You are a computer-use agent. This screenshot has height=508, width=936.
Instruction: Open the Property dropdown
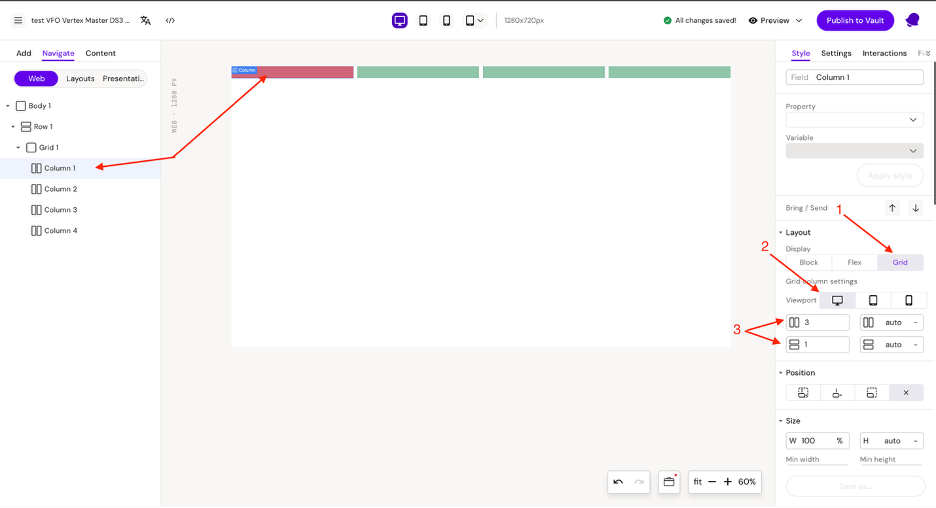pos(854,120)
